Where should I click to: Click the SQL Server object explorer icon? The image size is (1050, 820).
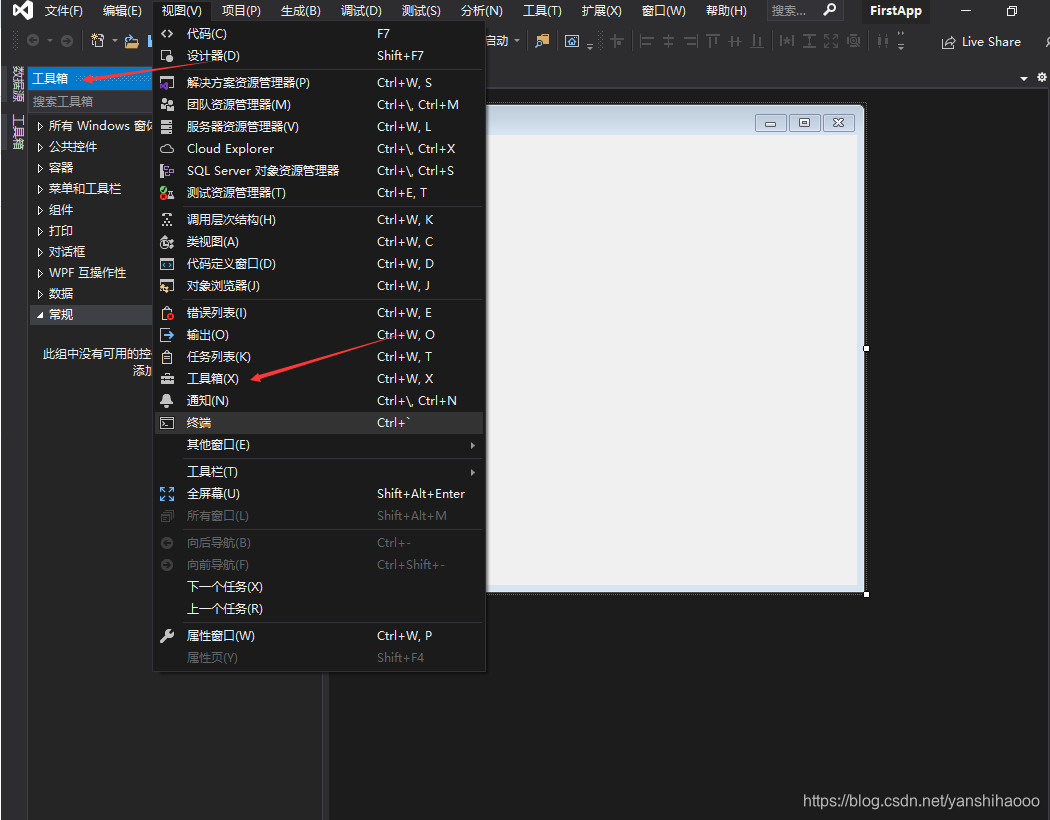pyautogui.click(x=167, y=171)
